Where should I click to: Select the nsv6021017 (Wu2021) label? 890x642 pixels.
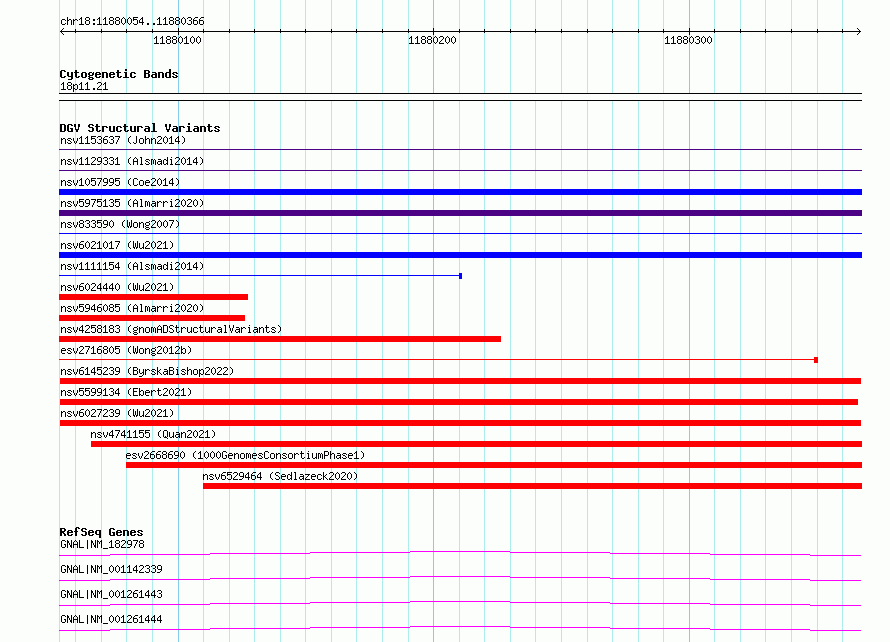click(x=117, y=245)
